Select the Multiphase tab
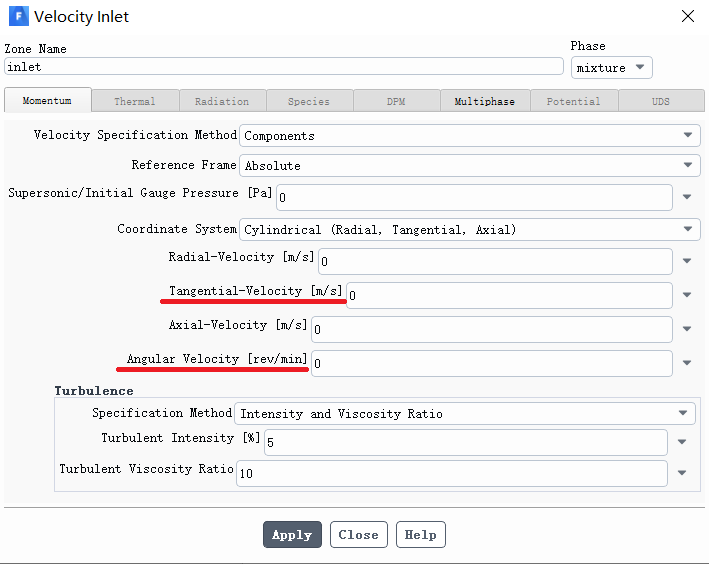 484,101
